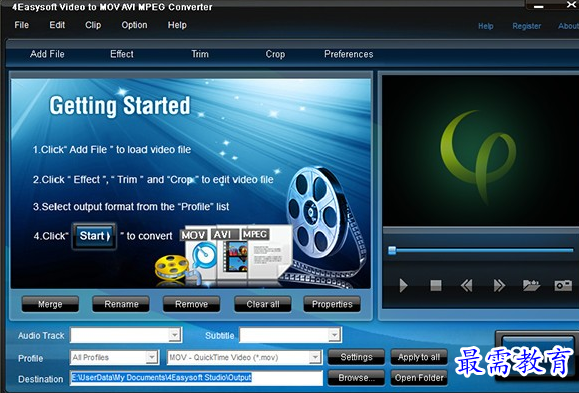The width and height of the screenshot is (579, 393).
Task: Open the Clip menu
Action: [x=93, y=25]
